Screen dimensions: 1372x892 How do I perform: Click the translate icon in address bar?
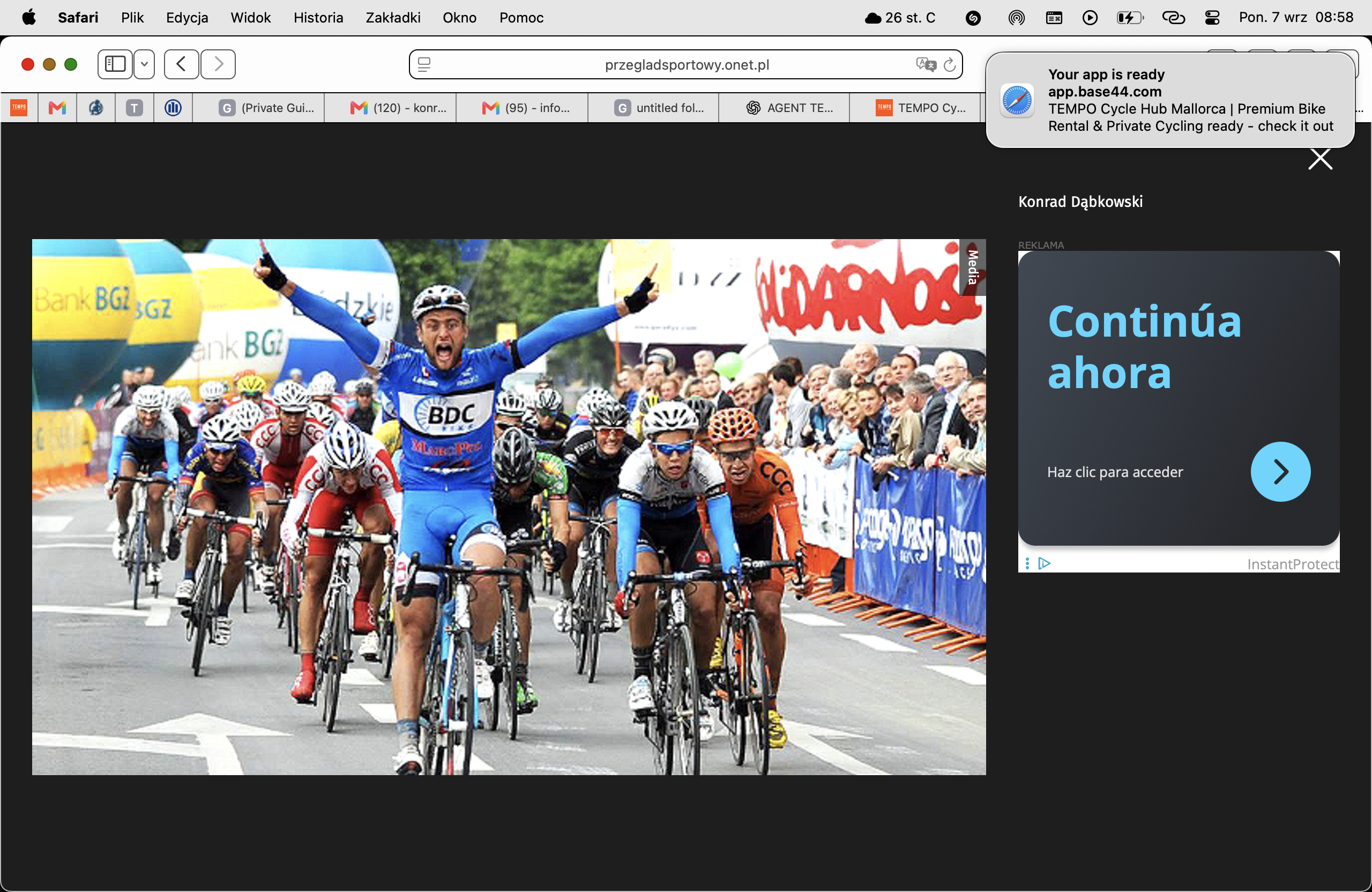pyautogui.click(x=926, y=64)
